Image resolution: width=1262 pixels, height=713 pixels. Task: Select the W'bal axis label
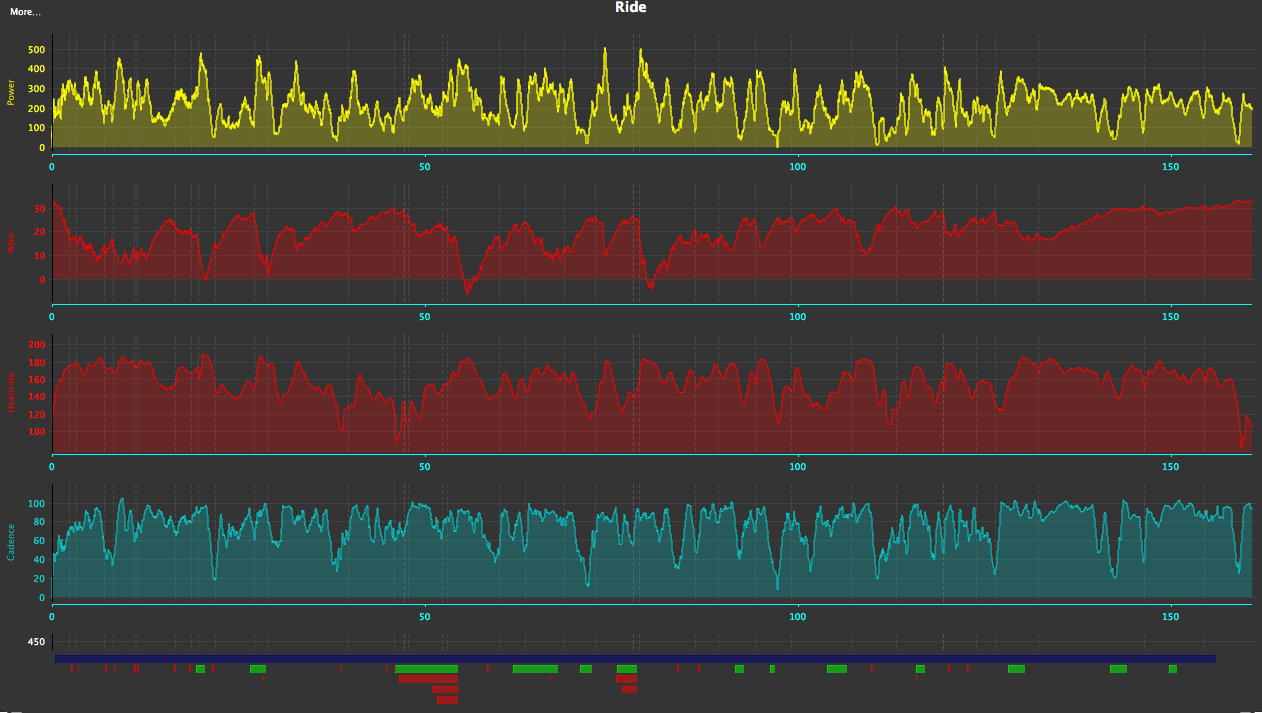(11, 243)
